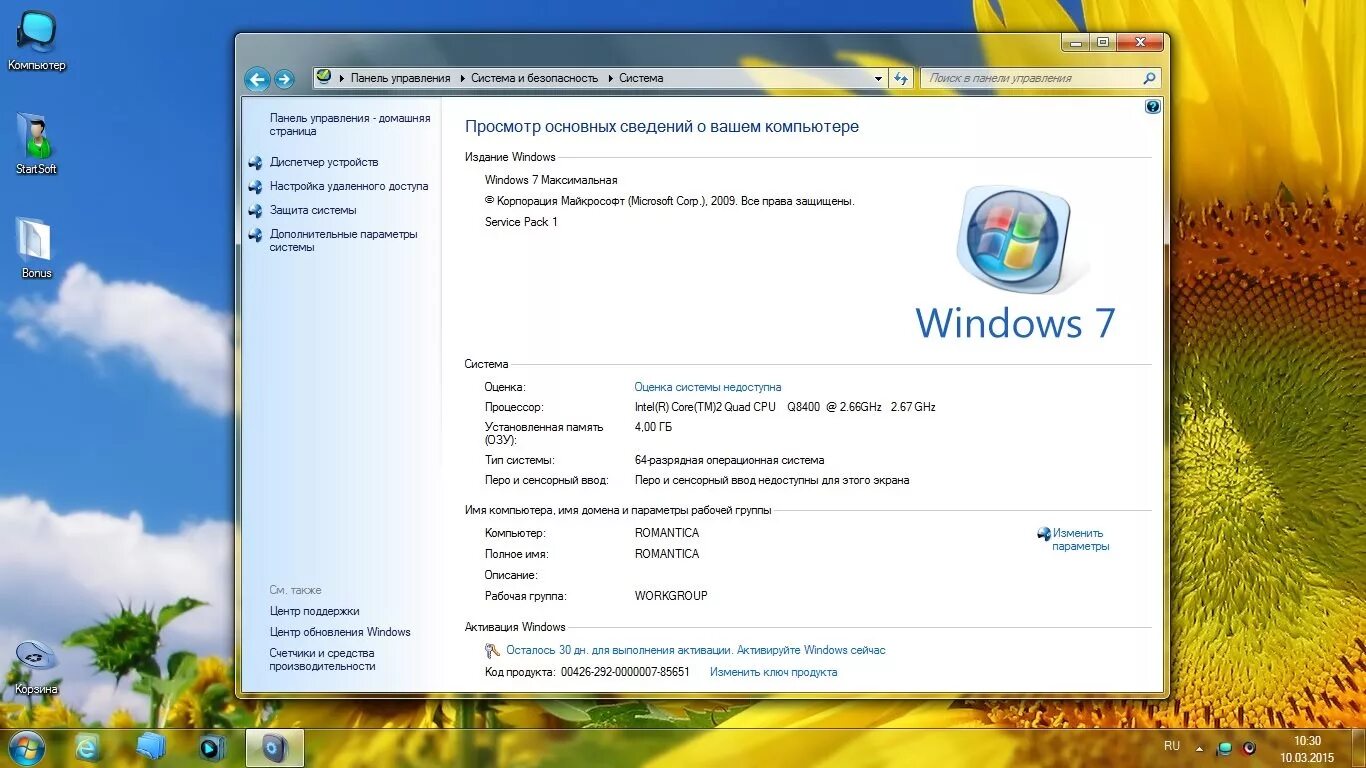Go back with the Back arrow

click(x=257, y=79)
